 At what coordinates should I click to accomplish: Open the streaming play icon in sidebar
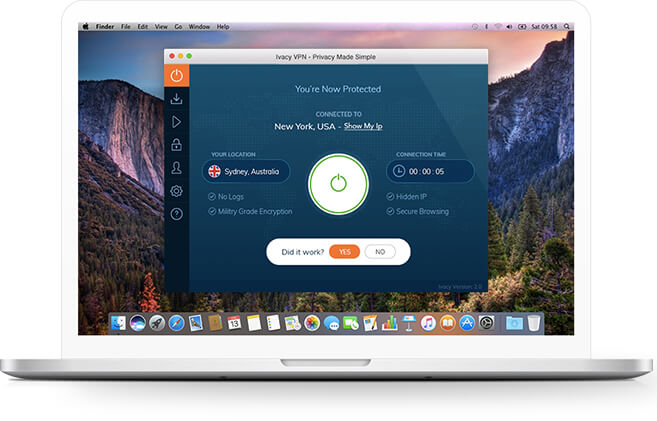coord(176,122)
